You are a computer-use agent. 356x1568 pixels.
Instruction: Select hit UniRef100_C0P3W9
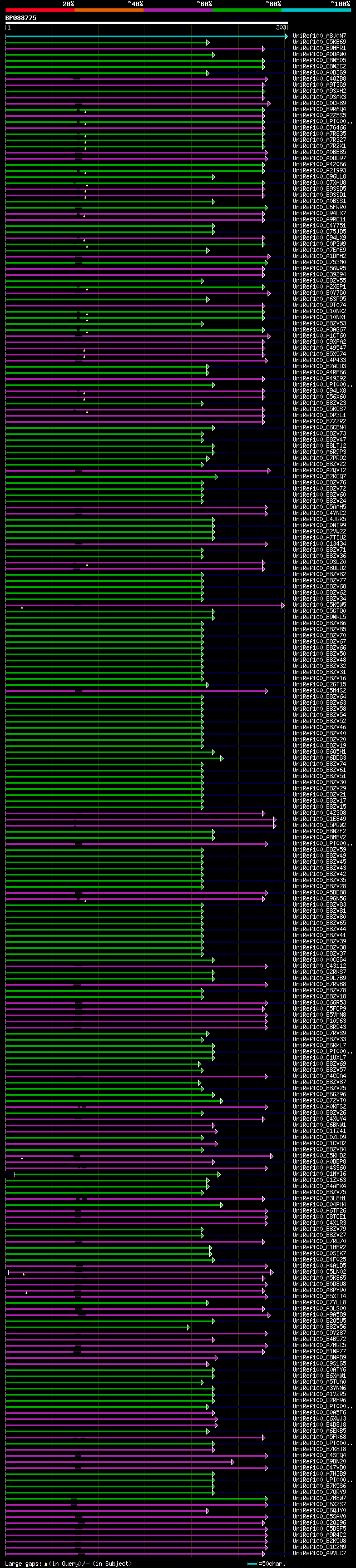click(x=319, y=244)
